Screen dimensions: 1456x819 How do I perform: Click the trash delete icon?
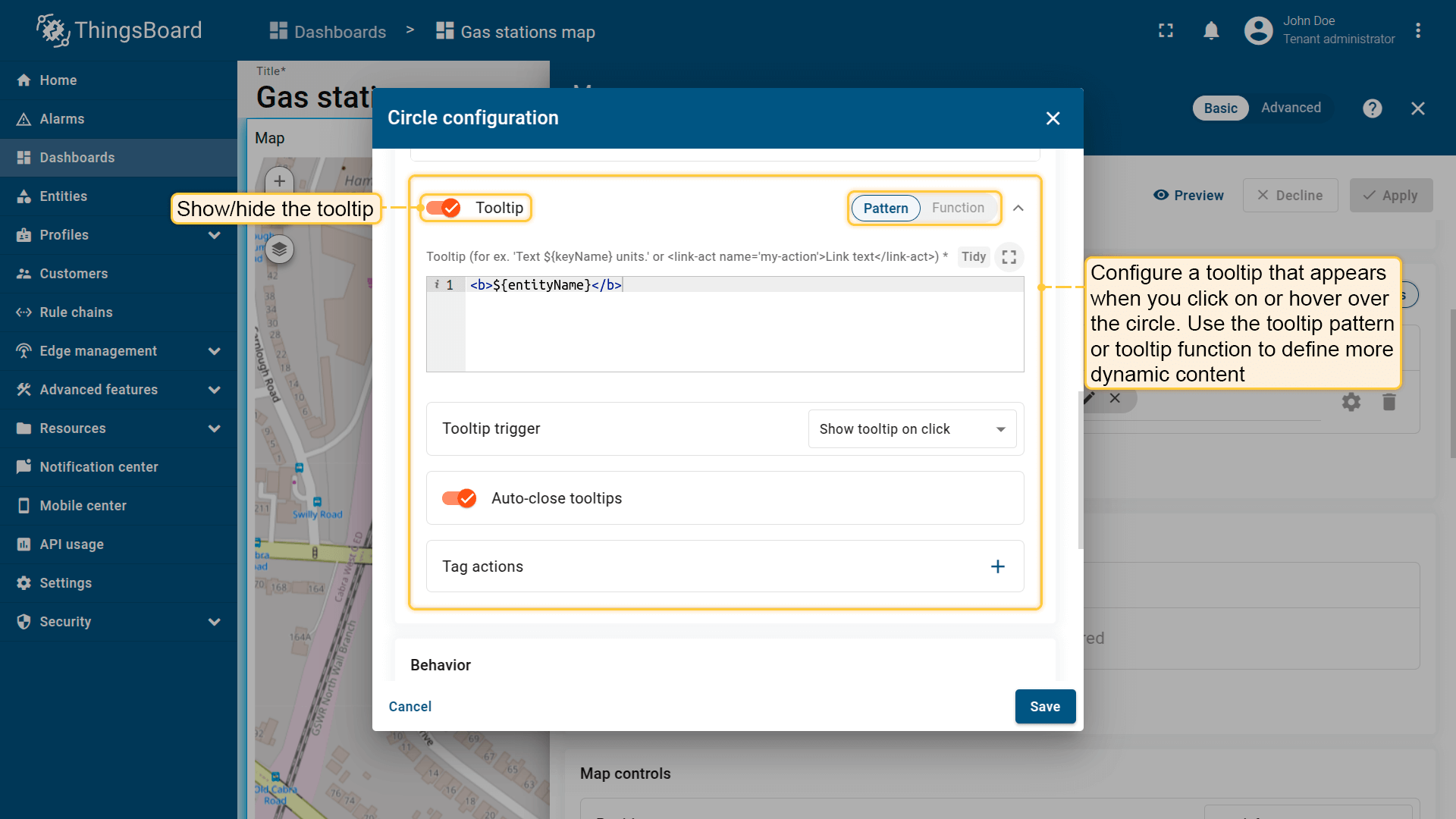pyautogui.click(x=1389, y=402)
